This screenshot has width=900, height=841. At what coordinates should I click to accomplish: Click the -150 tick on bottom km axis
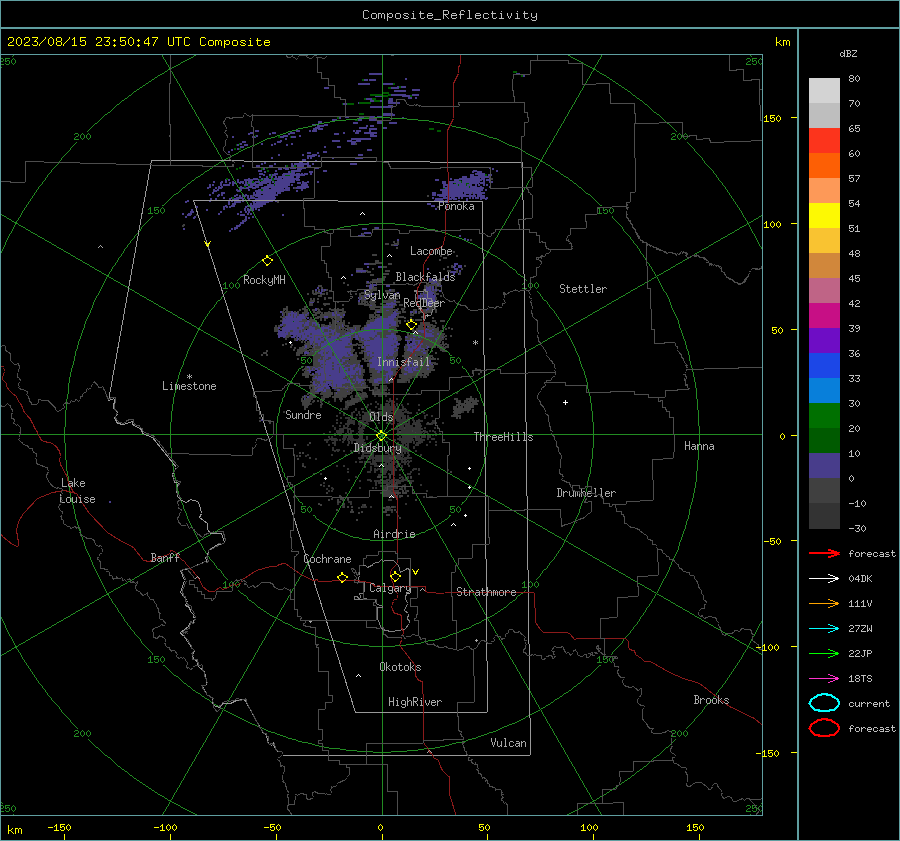point(59,827)
